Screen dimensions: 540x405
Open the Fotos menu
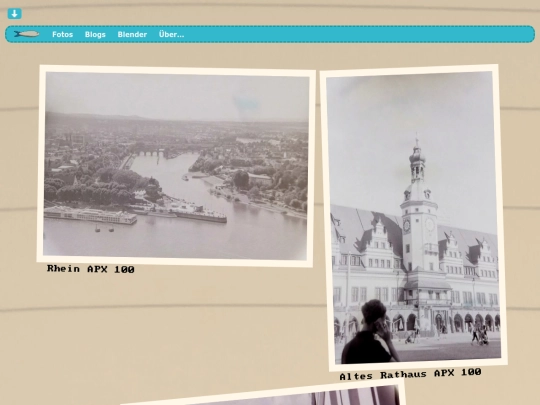tap(63, 34)
